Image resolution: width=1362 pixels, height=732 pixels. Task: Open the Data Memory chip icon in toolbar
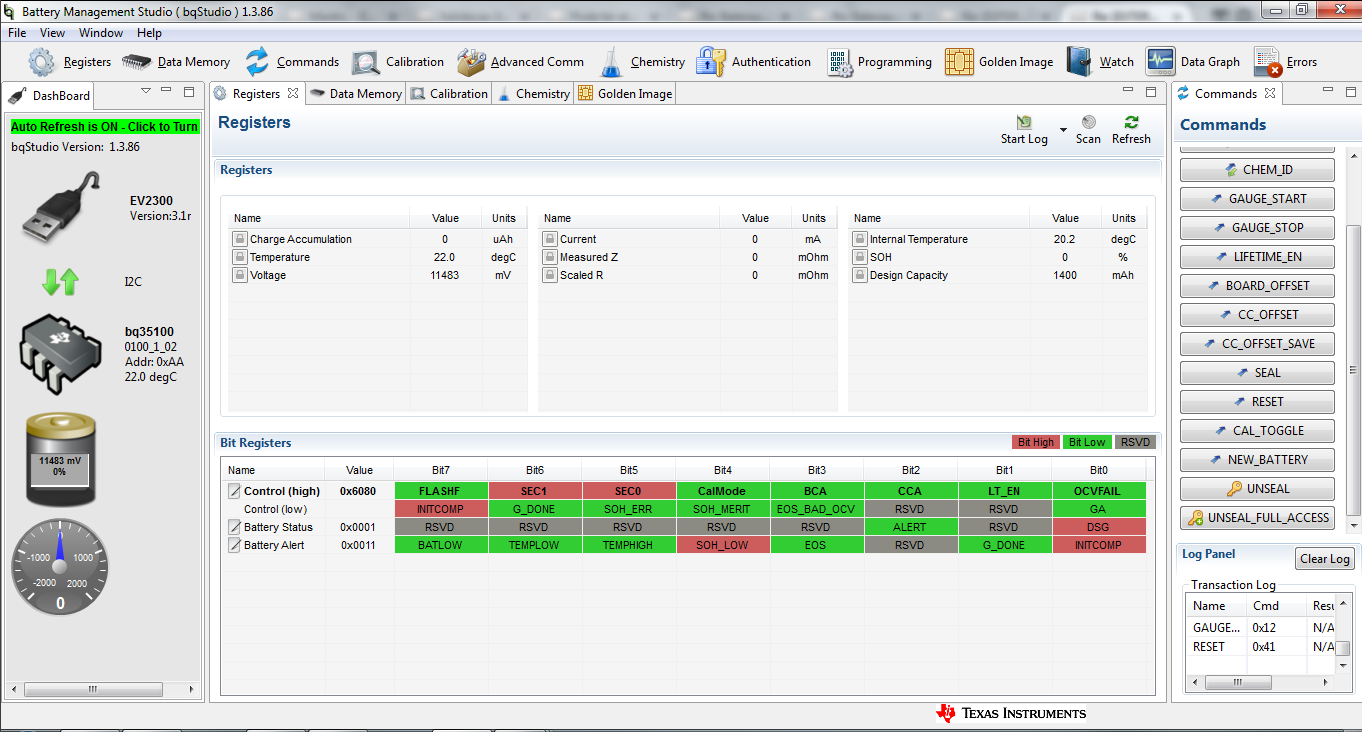coord(136,62)
